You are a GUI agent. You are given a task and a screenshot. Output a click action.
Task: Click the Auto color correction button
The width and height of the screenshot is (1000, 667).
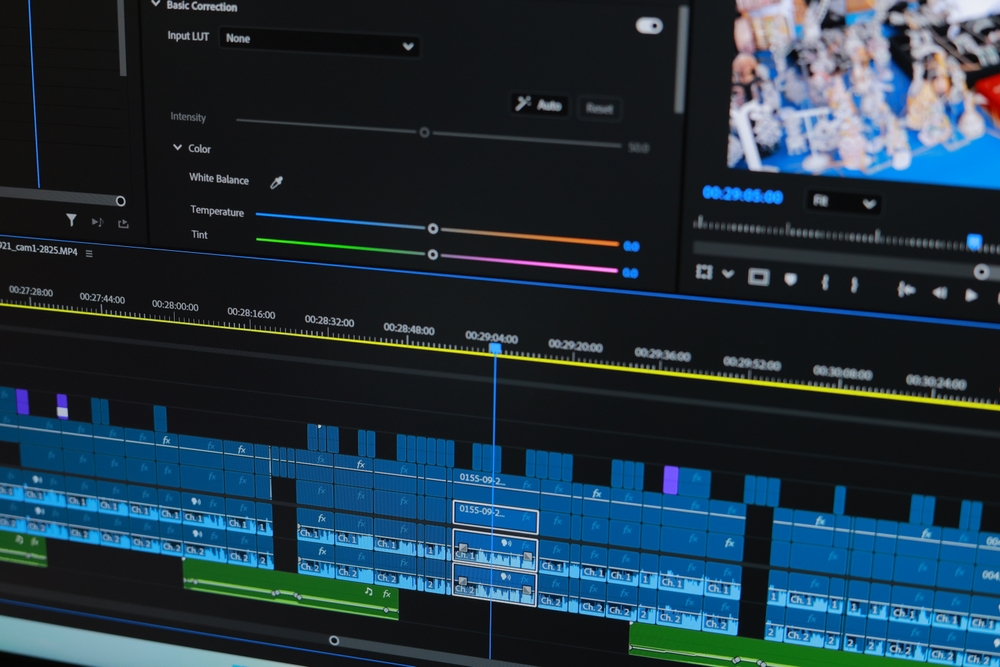click(540, 106)
